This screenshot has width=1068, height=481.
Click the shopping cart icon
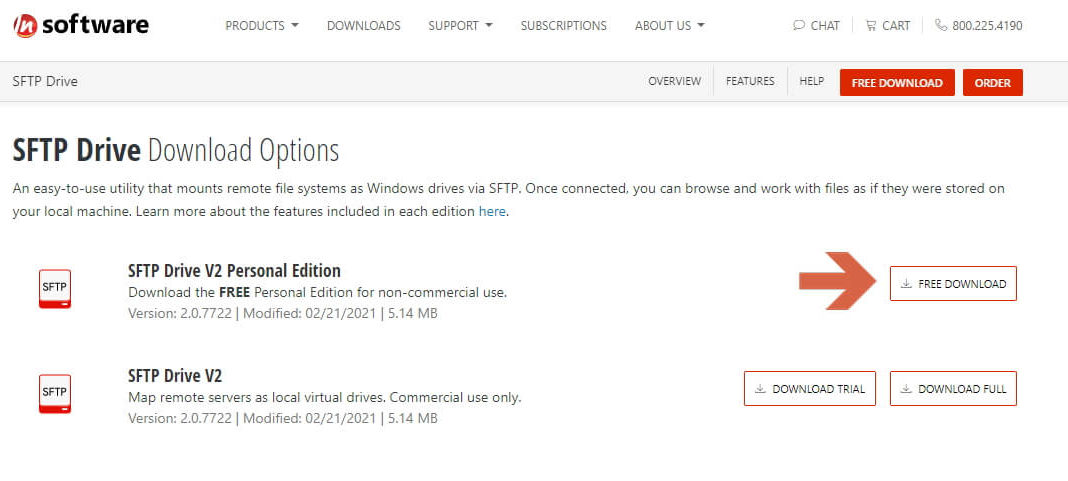tap(870, 26)
